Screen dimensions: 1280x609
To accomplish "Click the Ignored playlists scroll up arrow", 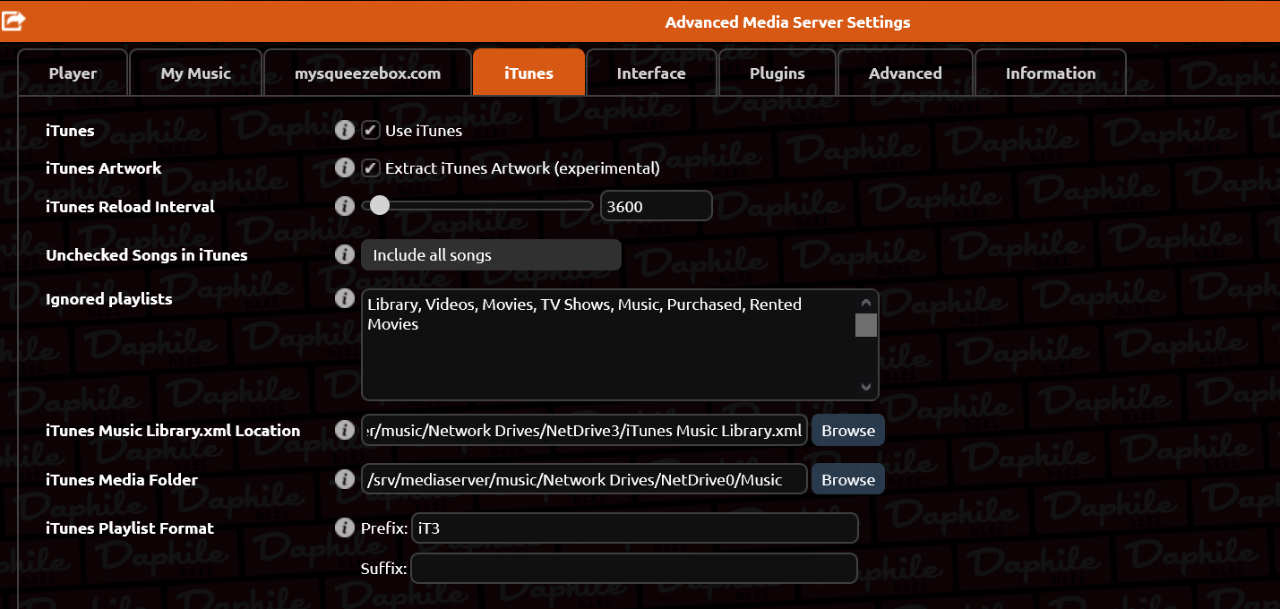I will click(866, 301).
